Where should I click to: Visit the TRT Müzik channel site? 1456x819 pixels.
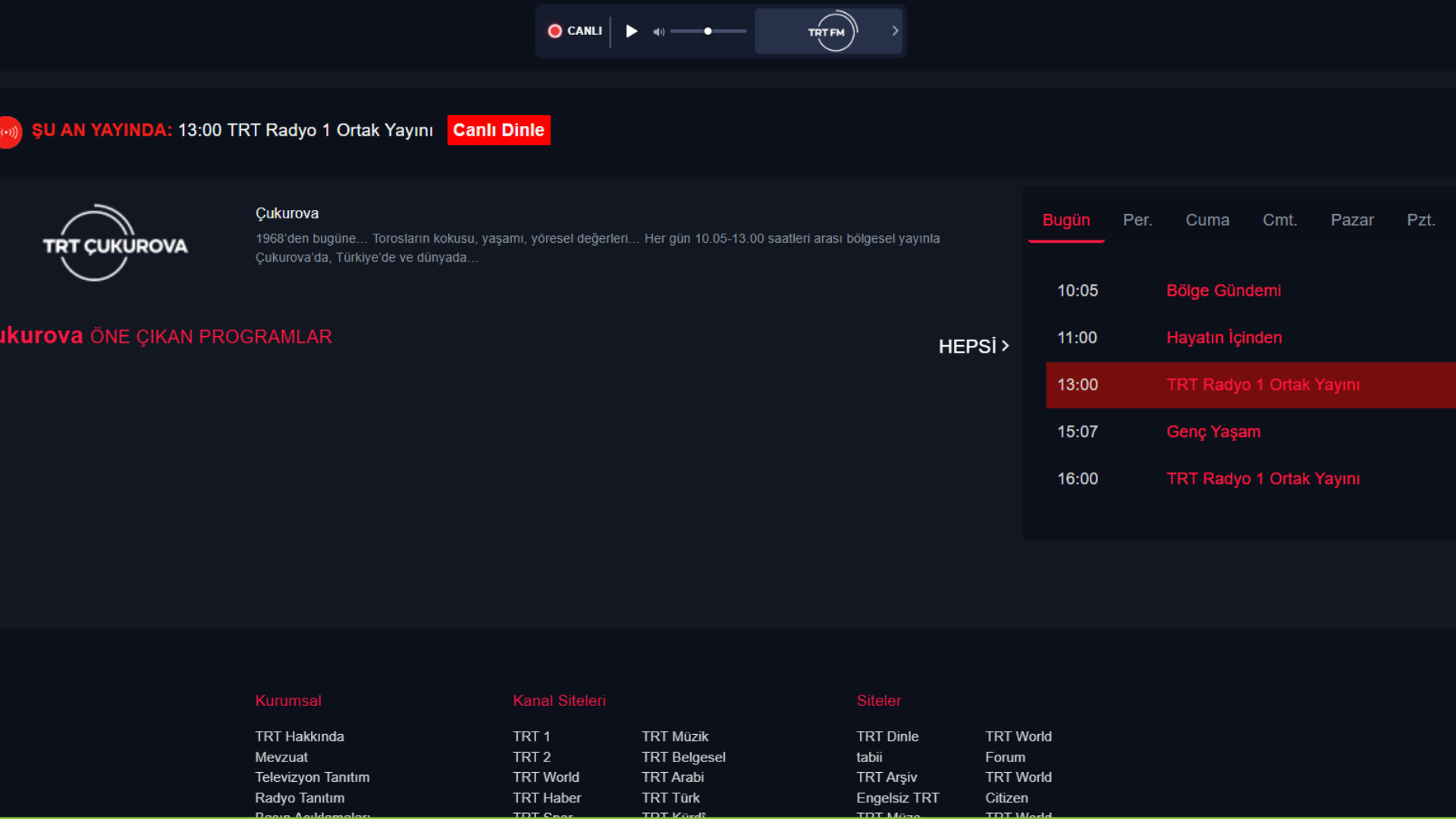click(675, 736)
